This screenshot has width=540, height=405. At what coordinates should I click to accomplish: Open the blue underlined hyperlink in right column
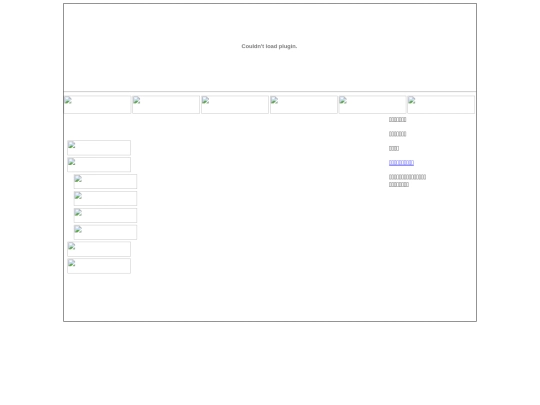tap(401, 163)
